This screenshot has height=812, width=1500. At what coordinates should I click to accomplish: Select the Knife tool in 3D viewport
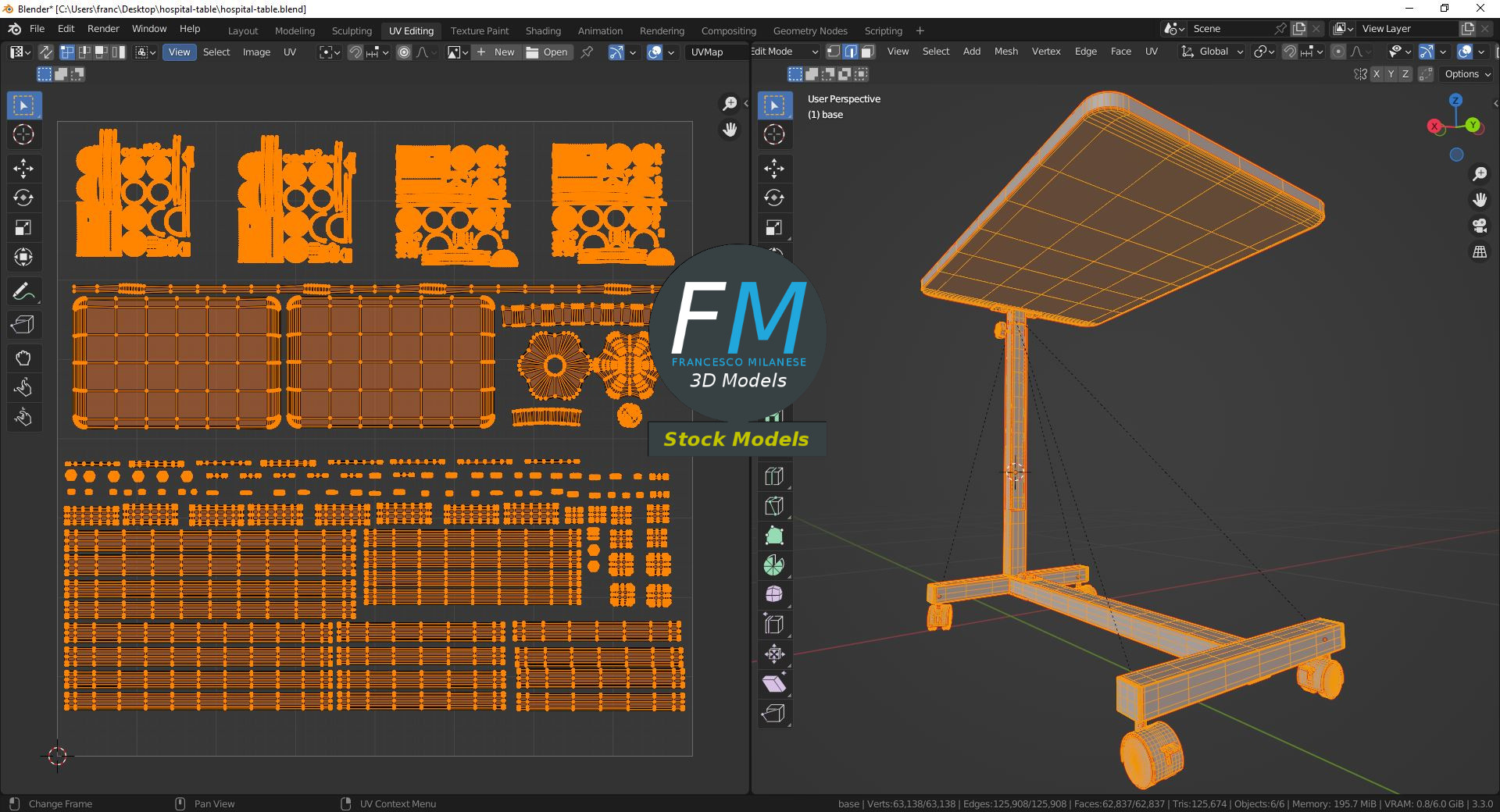(x=774, y=506)
